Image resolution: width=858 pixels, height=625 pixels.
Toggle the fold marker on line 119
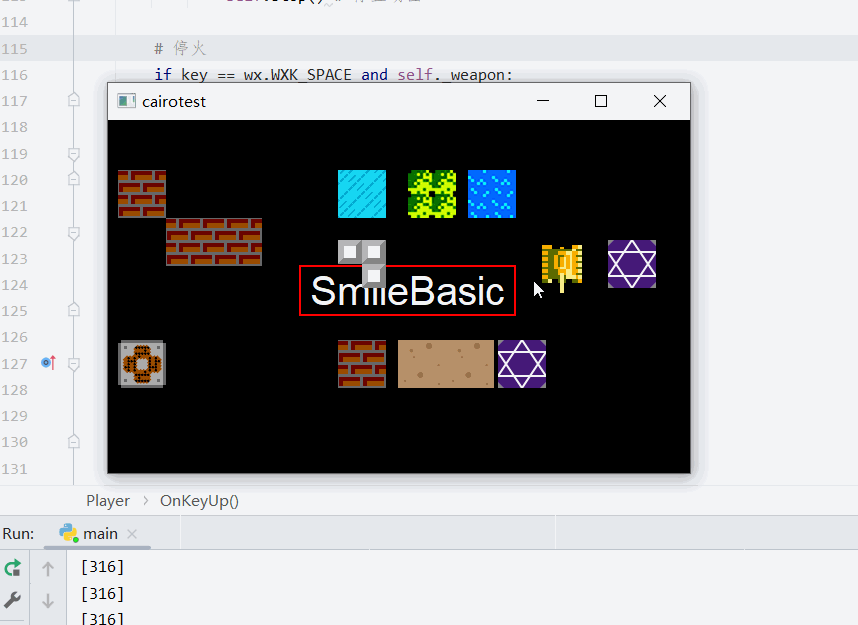[74, 154]
